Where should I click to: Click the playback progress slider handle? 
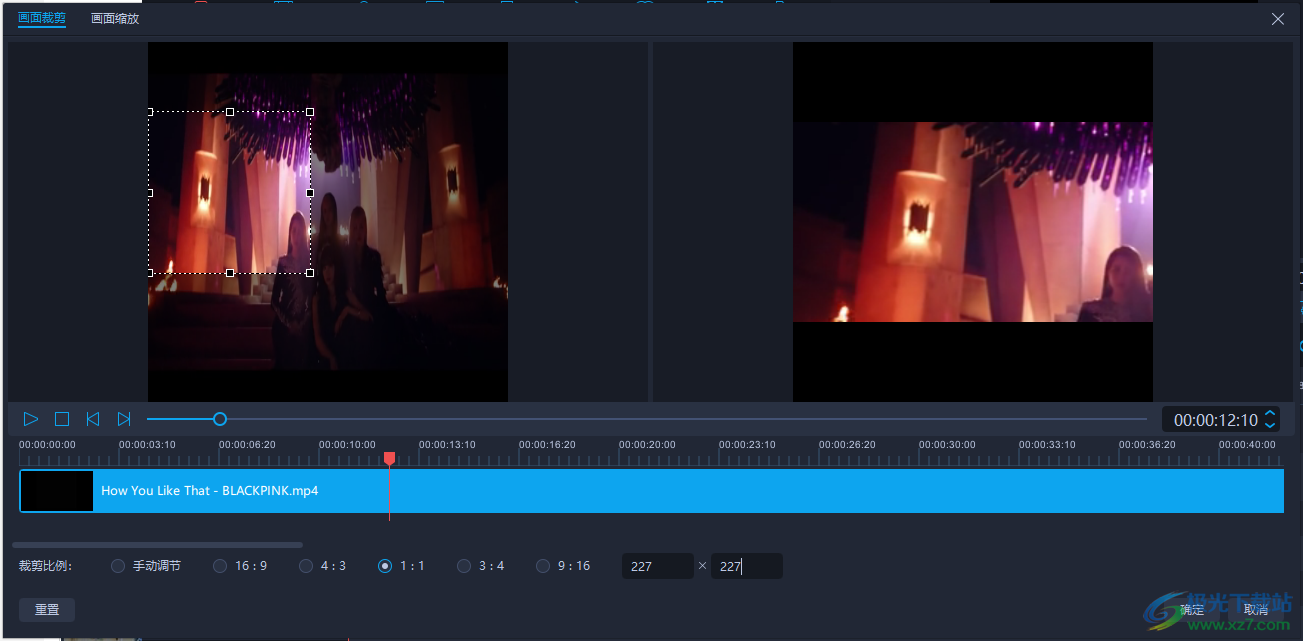click(x=220, y=419)
